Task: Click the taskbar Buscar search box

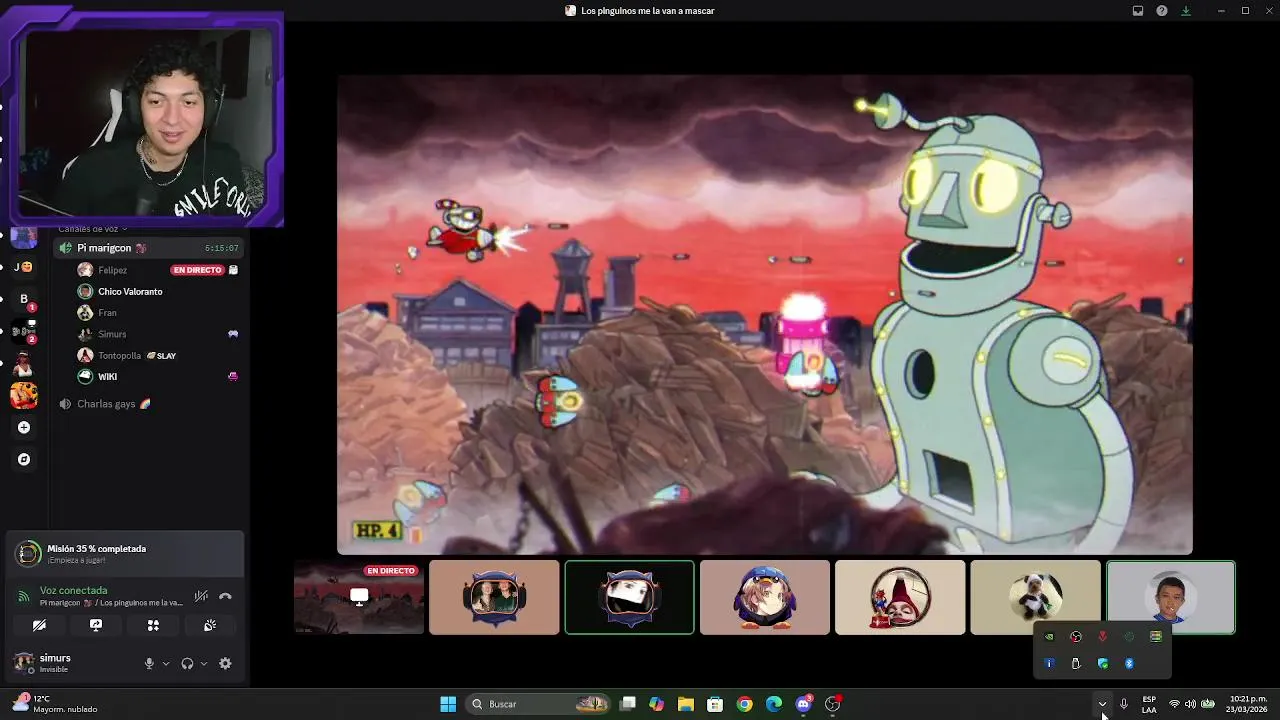Action: 539,704
